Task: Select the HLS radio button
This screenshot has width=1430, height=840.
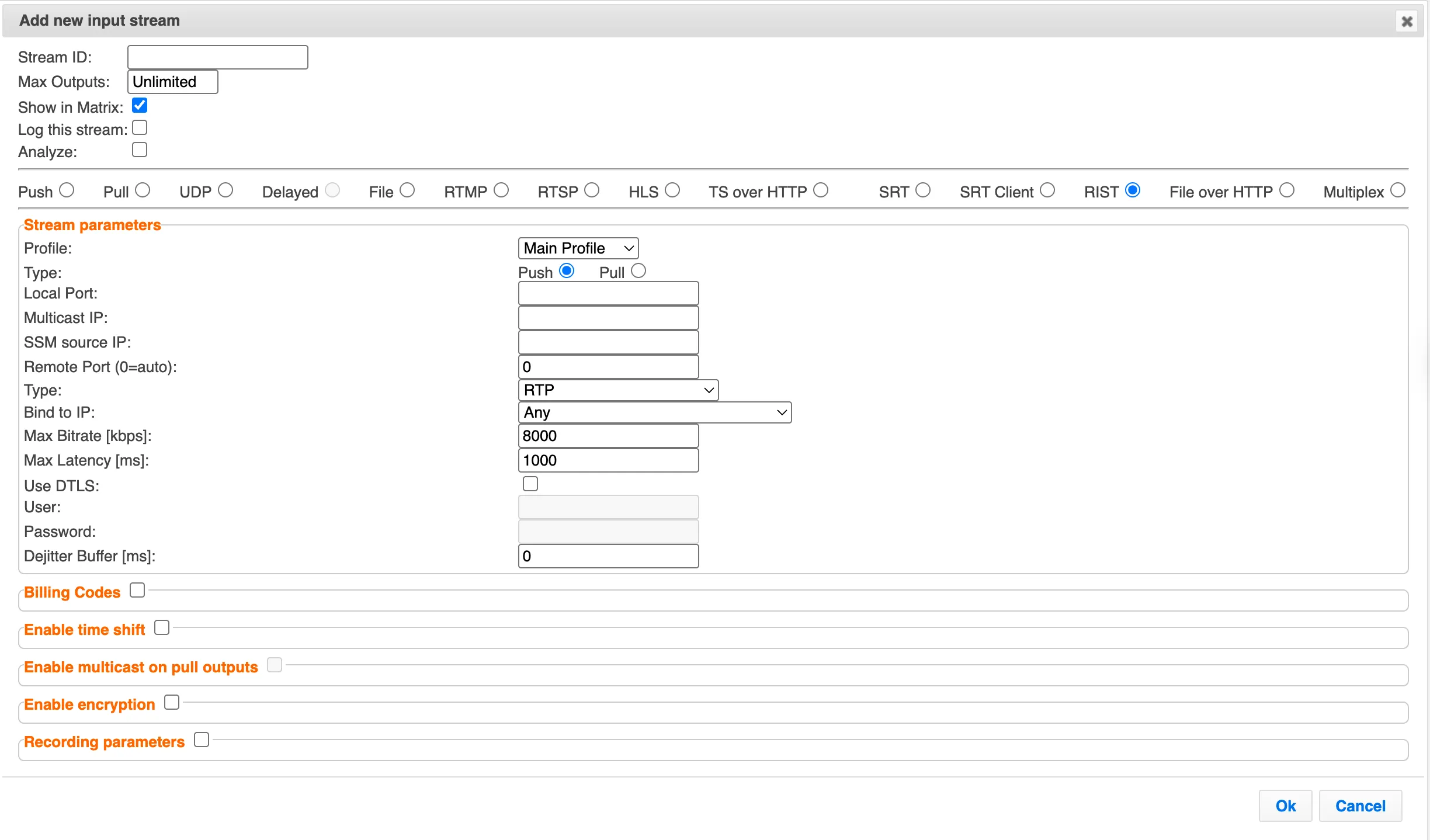Action: 672,190
